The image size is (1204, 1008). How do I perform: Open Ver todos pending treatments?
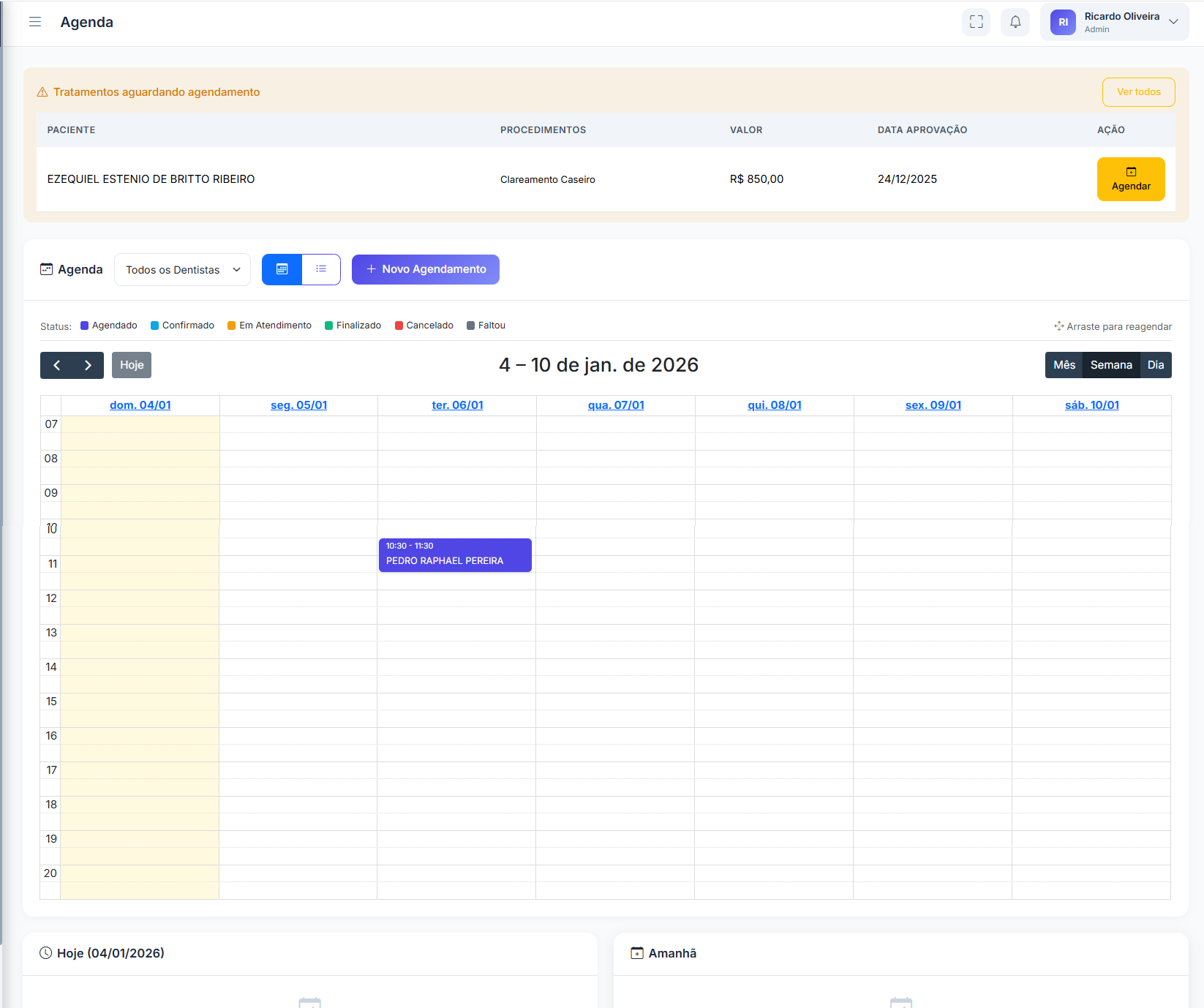coord(1138,91)
